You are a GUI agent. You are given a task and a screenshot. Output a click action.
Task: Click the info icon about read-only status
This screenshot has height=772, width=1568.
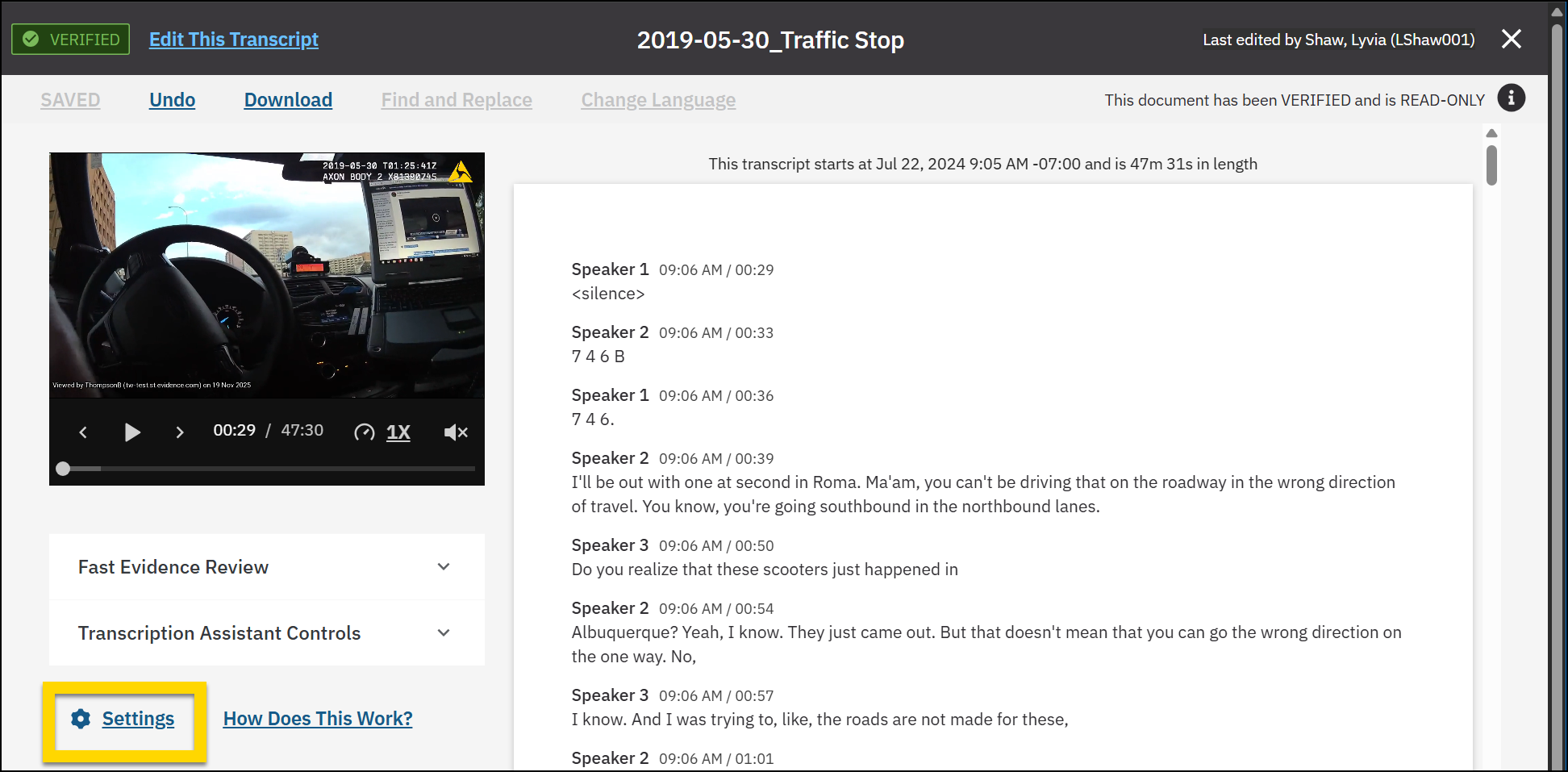coord(1512,98)
